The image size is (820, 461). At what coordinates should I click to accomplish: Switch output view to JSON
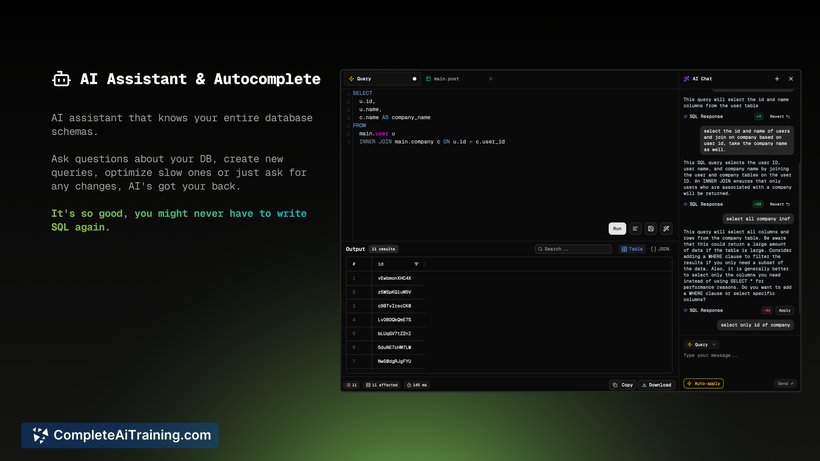click(x=660, y=249)
